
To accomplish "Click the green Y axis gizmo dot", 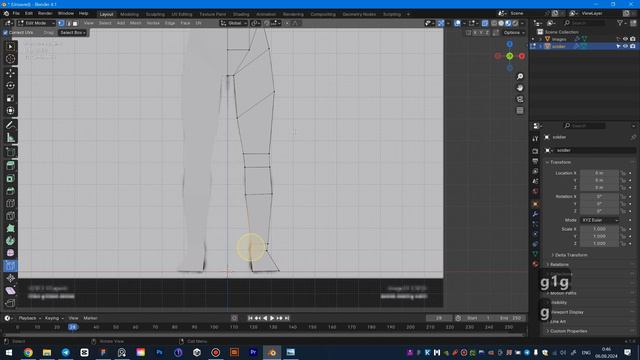I will click(510, 56).
